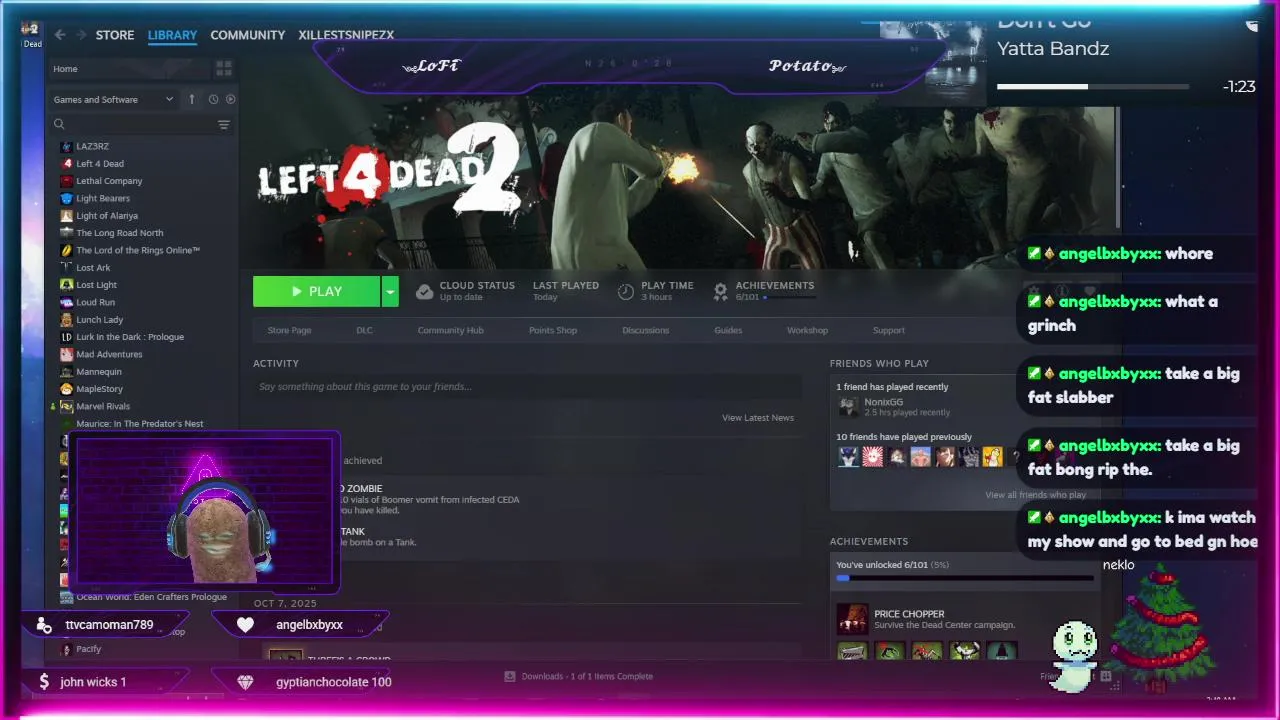Open the Workshop tab
Screen dimensions: 1280x720
807,330
